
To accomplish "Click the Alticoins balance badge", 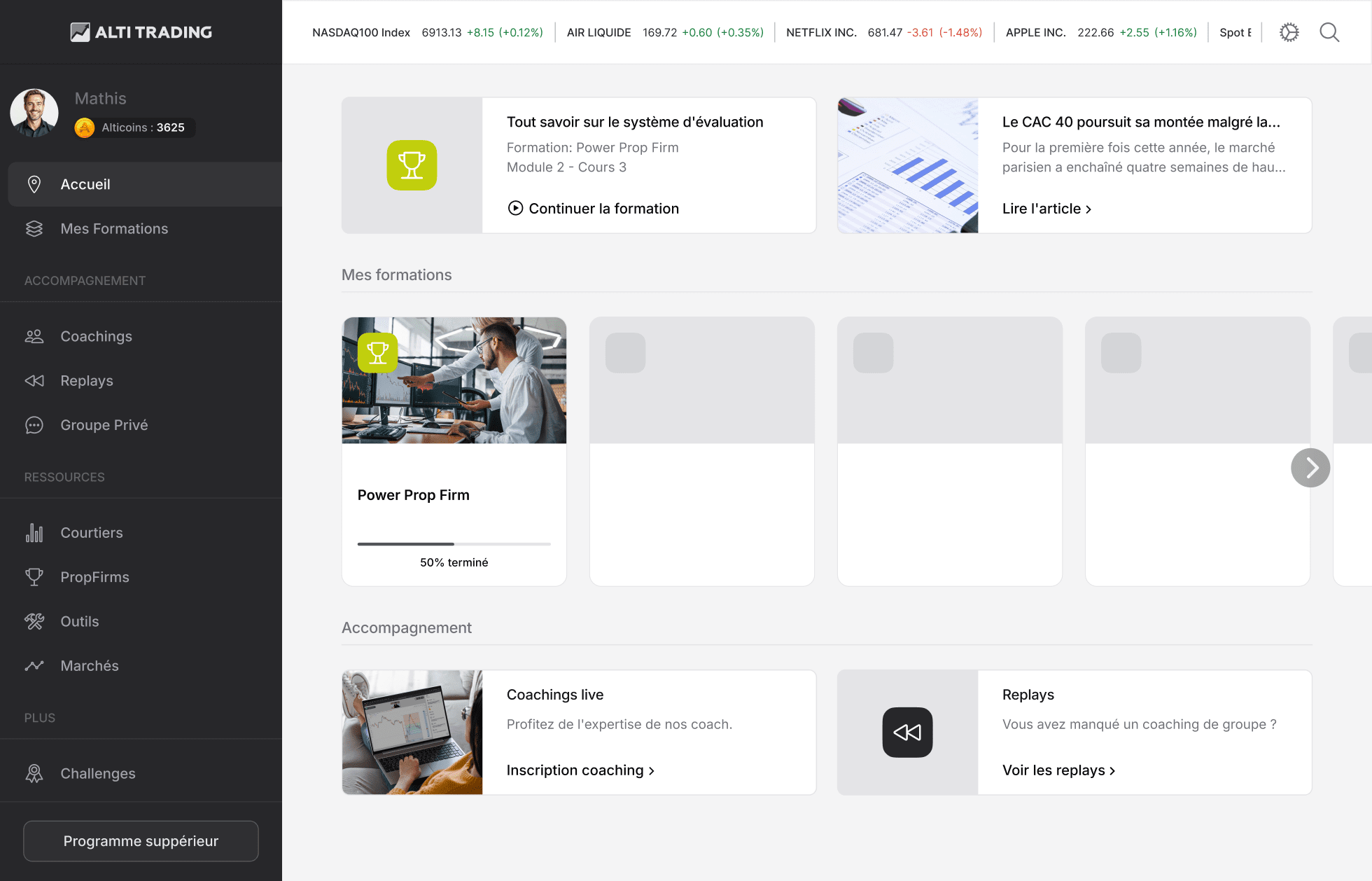I will click(133, 127).
